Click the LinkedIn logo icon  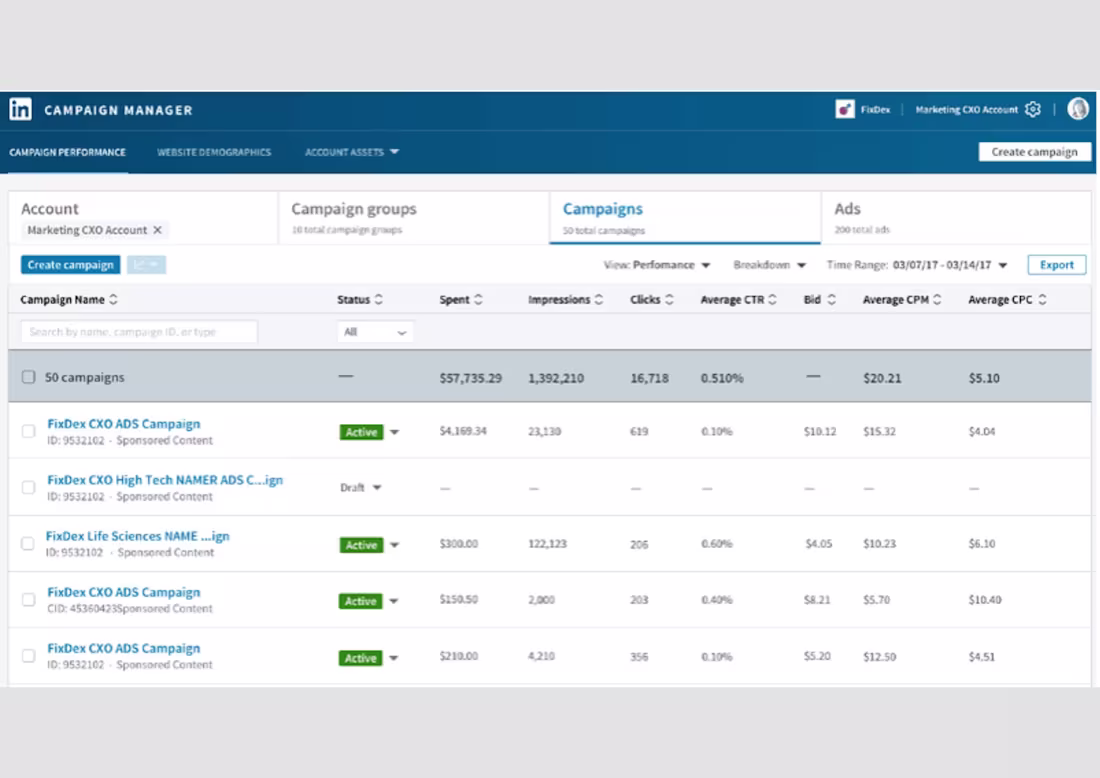click(20, 109)
